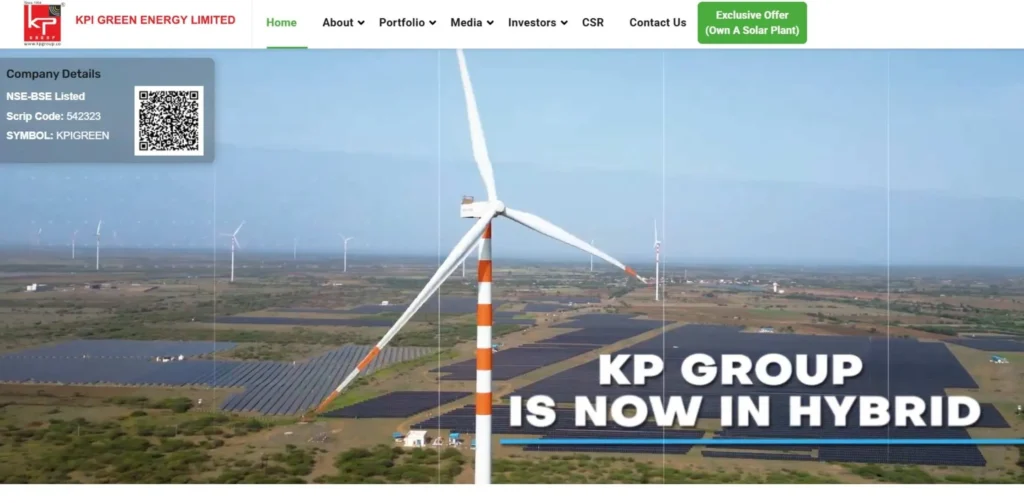
Task: Expand the chevron arrow beside Media
Action: pyautogui.click(x=490, y=23)
